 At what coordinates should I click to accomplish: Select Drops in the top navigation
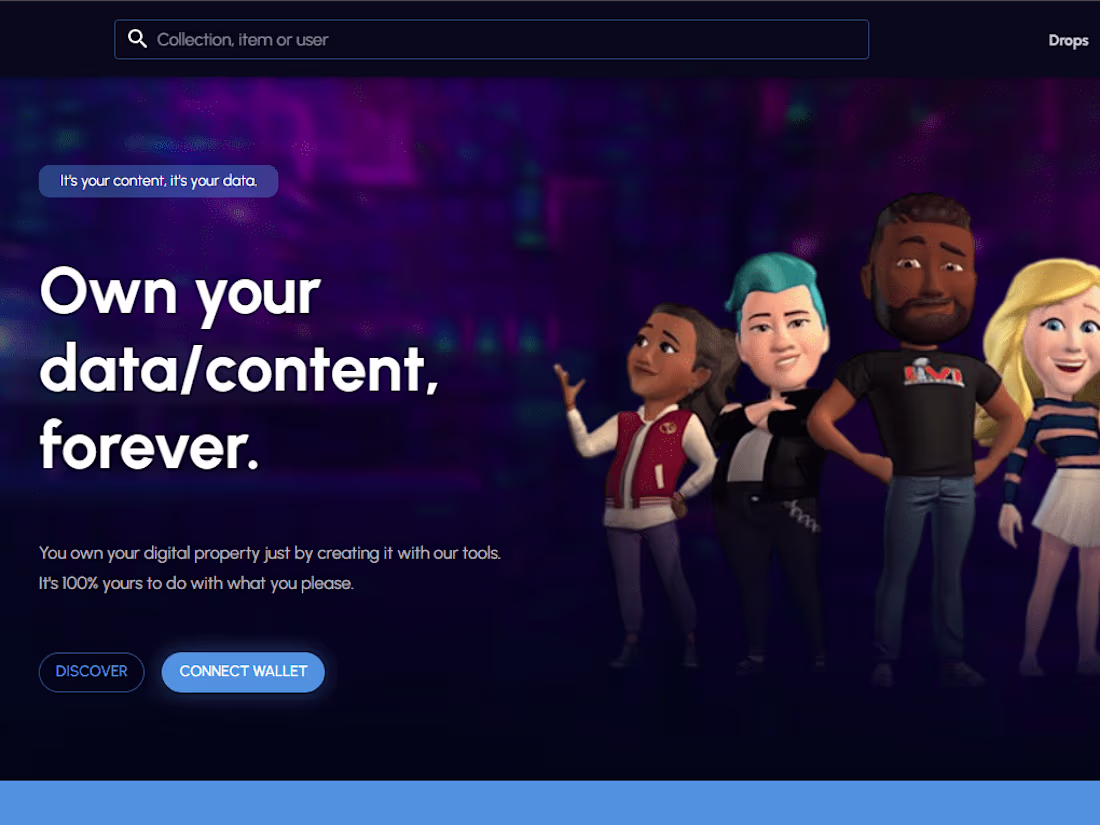1068,40
